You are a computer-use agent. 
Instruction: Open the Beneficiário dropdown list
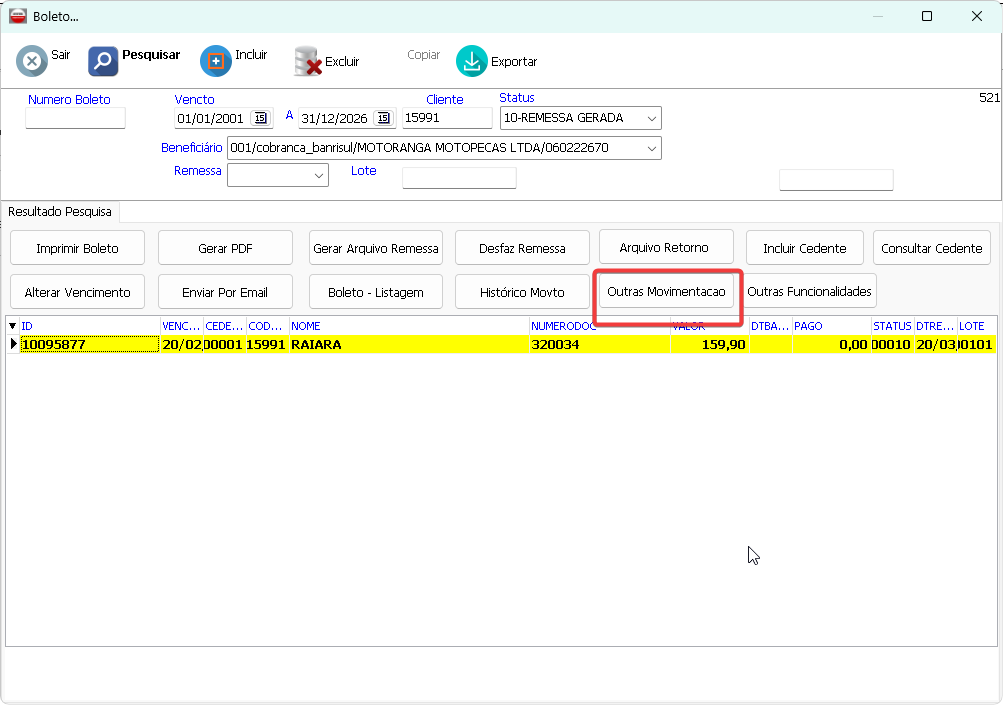651,149
